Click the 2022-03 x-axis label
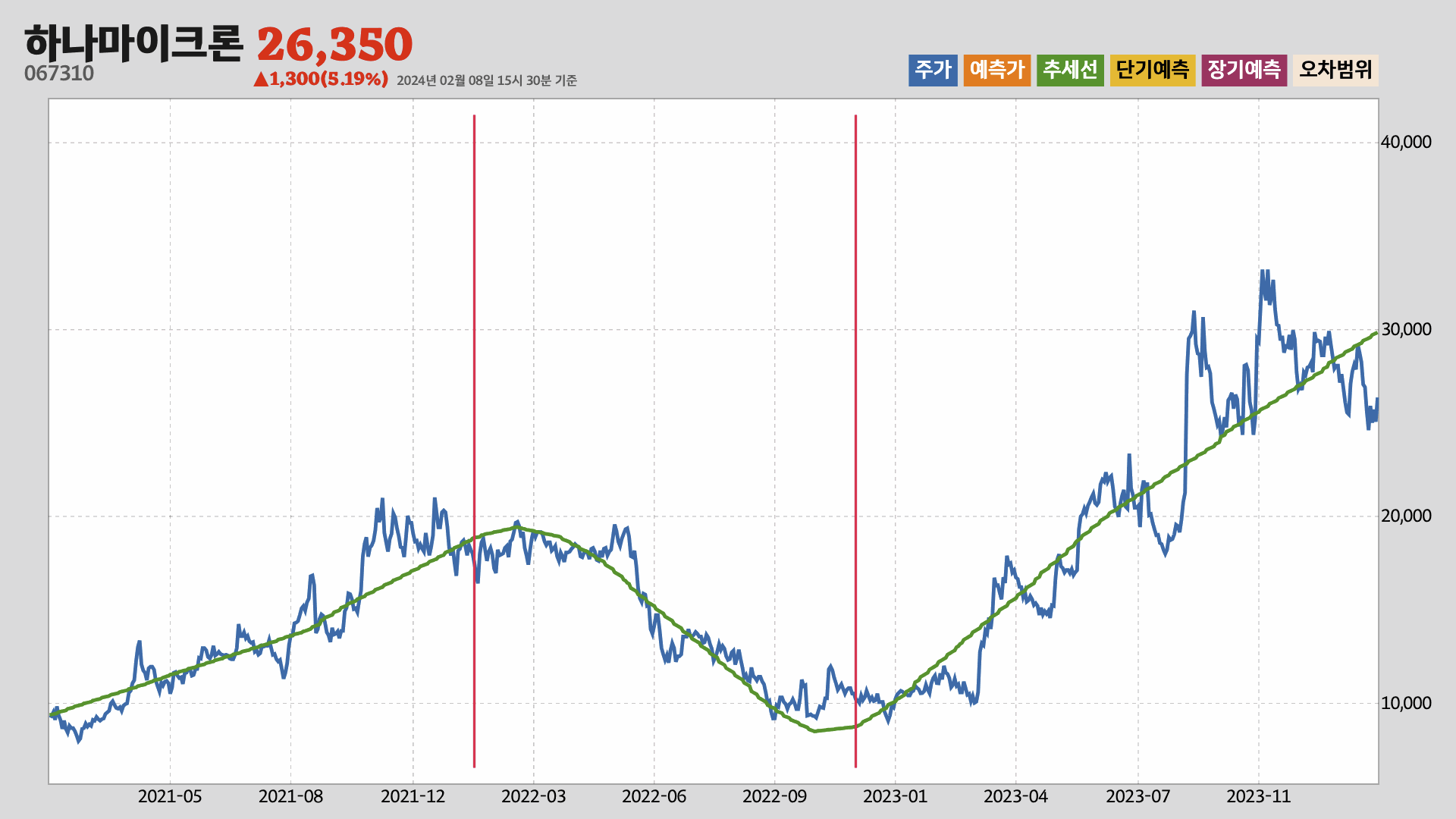This screenshot has width=1456, height=819. [533, 796]
